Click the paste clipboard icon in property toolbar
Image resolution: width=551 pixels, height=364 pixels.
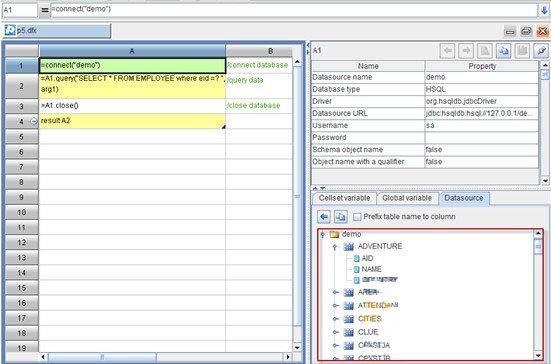tap(522, 51)
